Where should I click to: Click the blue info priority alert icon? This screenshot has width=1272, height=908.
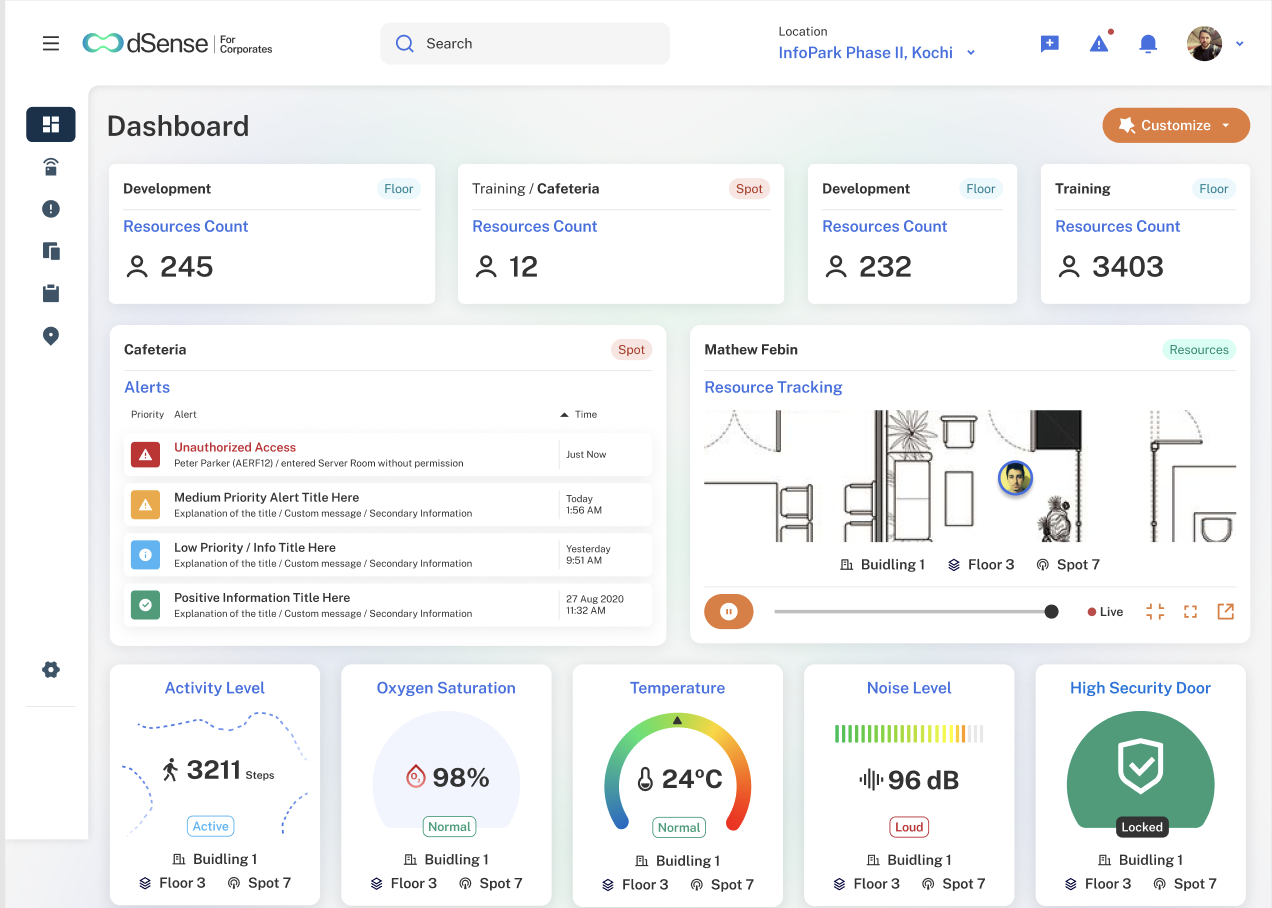click(146, 555)
